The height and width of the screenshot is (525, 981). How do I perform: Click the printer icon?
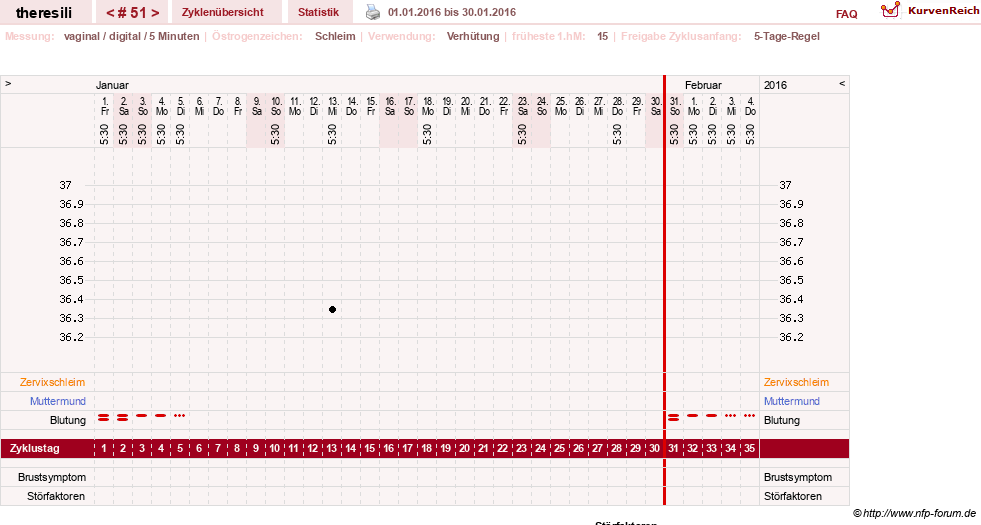373,12
